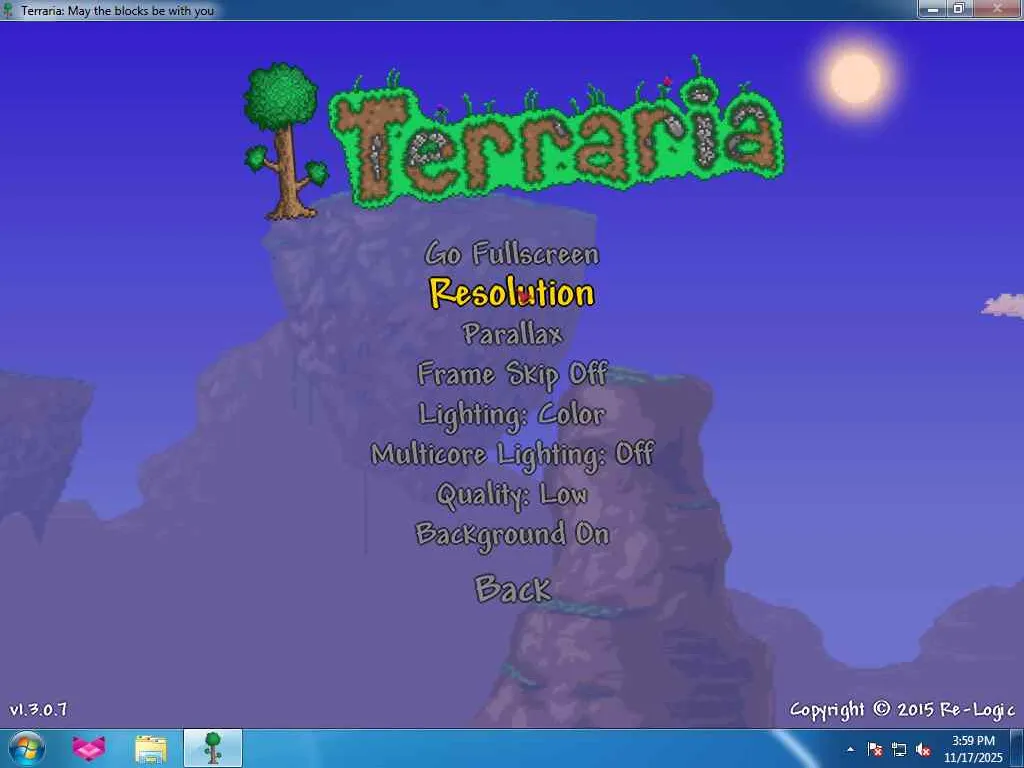
Task: Toggle Background On setting
Action: 513,535
